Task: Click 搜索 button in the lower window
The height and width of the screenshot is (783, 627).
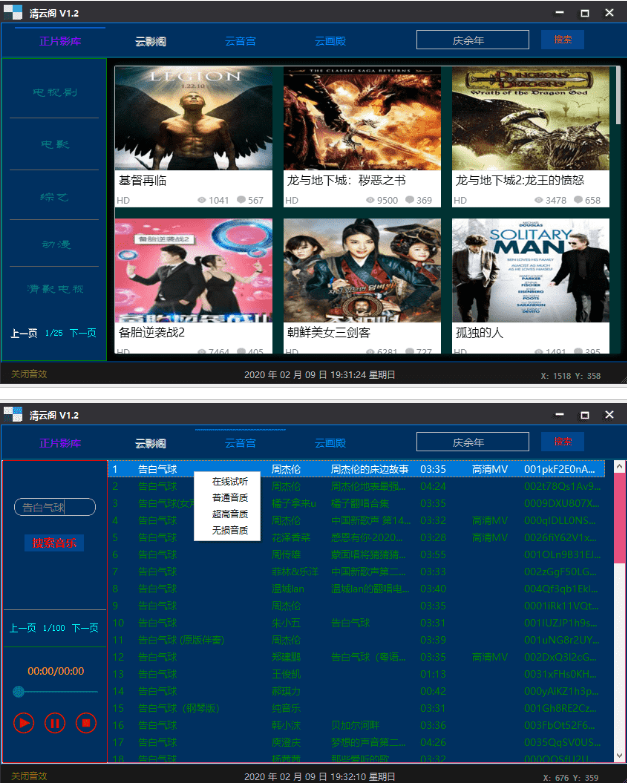Action: click(563, 441)
